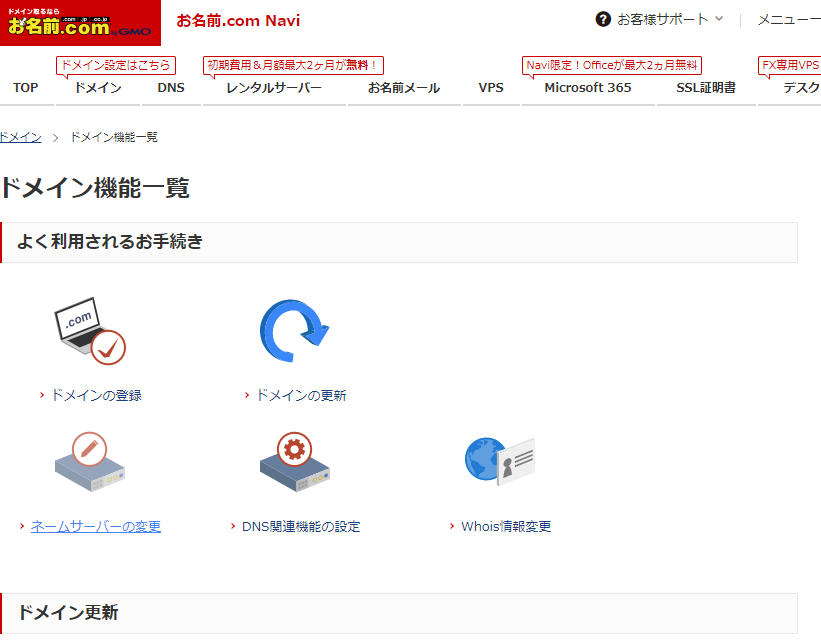Screen dimensions: 821x640
Task: Open the お客様サポート menu
Action: (x=660, y=19)
